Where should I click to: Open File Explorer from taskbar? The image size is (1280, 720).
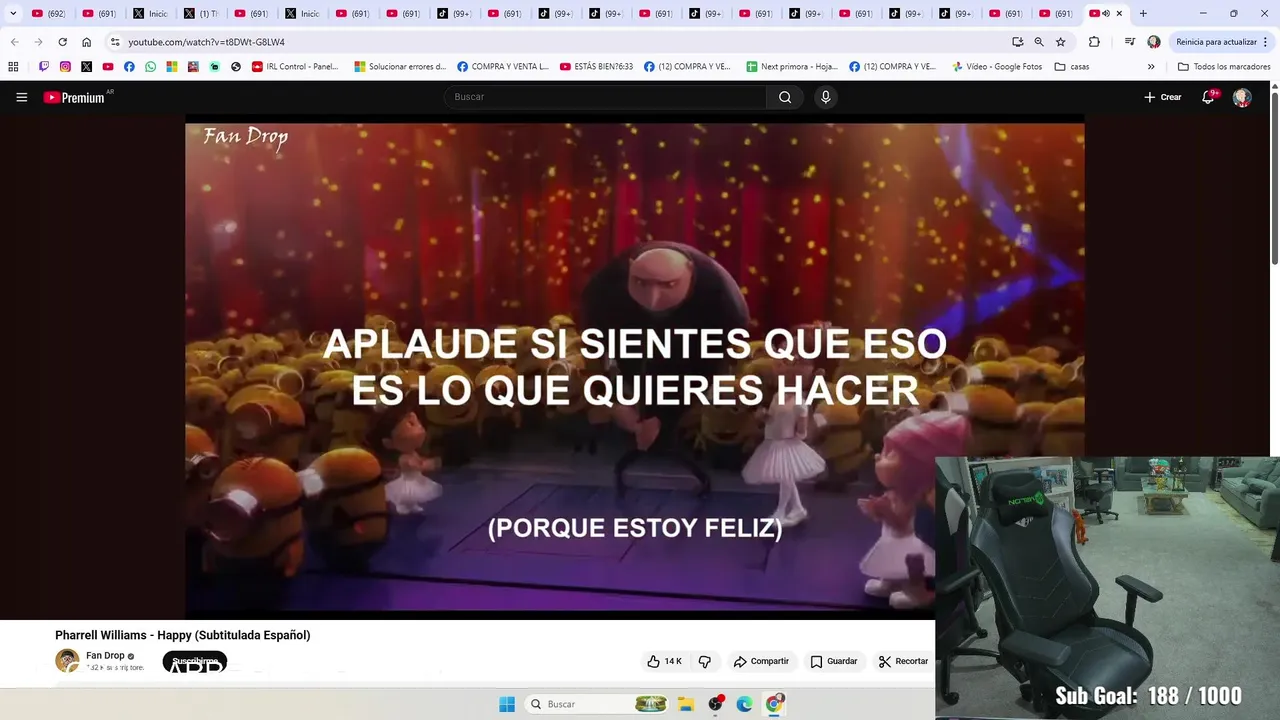686,704
